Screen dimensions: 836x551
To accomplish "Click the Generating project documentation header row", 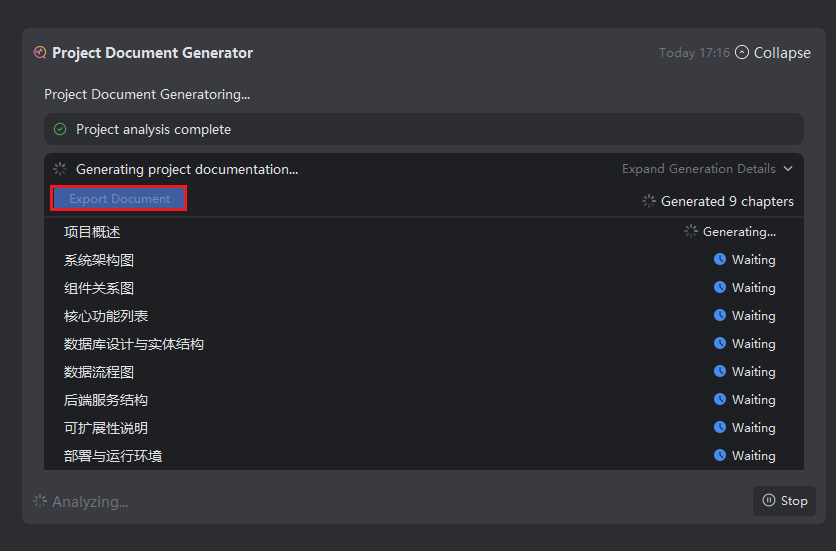I will [300, 169].
